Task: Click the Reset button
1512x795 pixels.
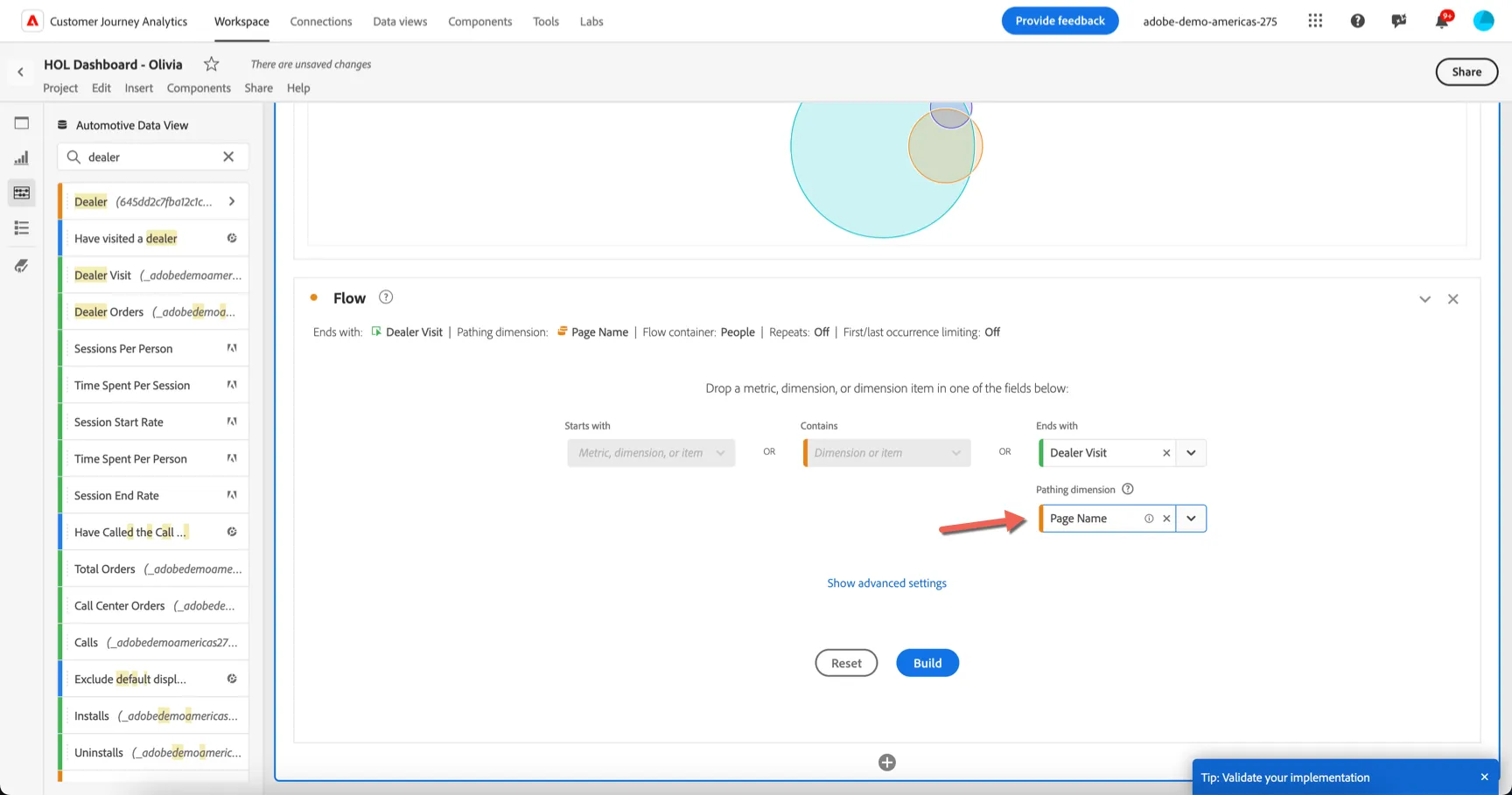Action: pos(846,663)
